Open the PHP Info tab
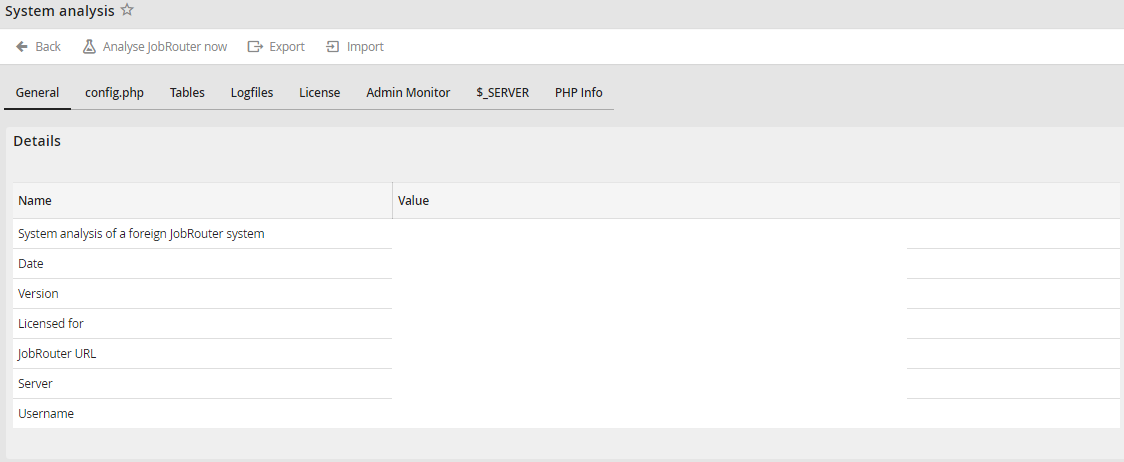The width and height of the screenshot is (1124, 462). [x=578, y=93]
